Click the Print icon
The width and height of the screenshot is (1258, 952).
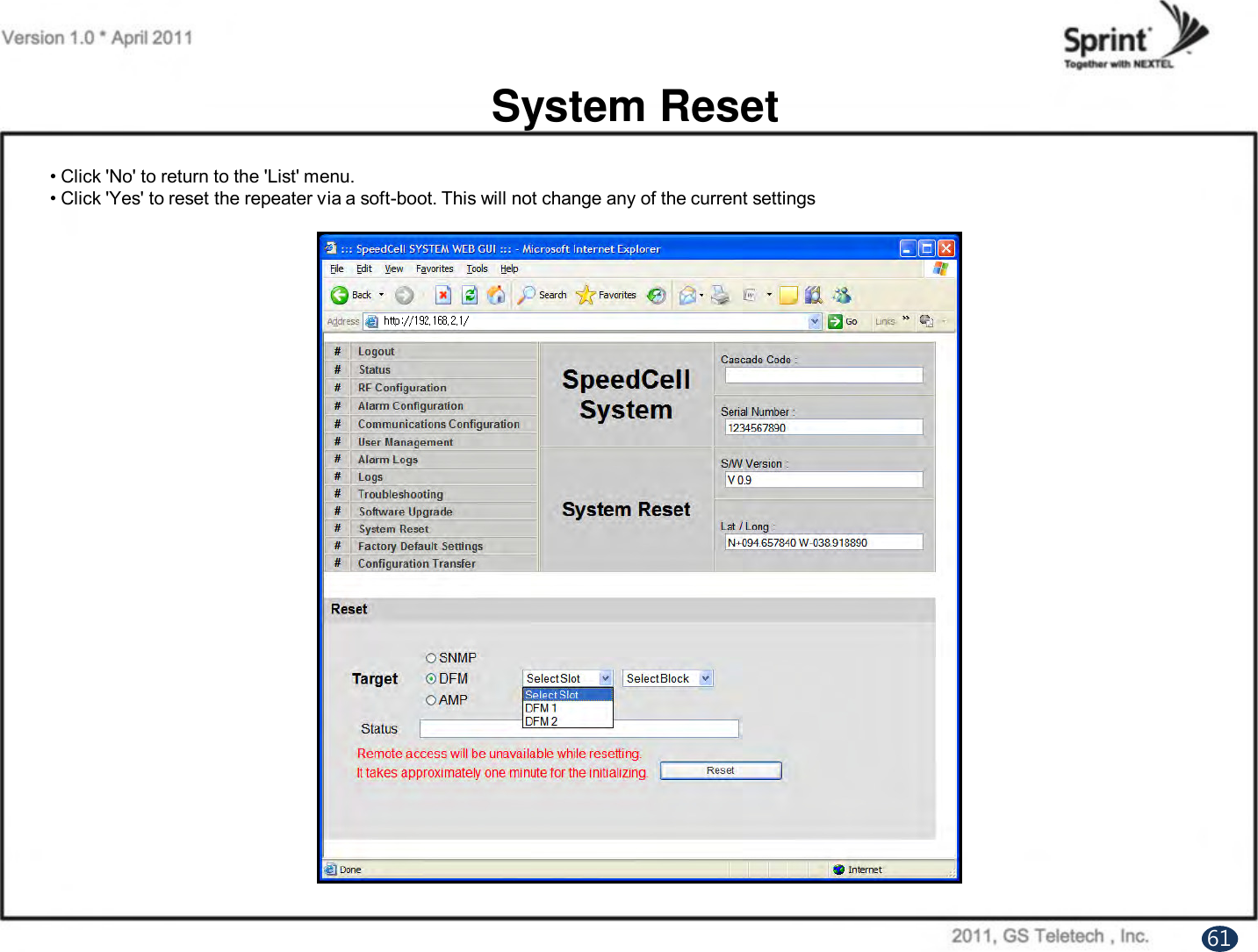pos(720,295)
